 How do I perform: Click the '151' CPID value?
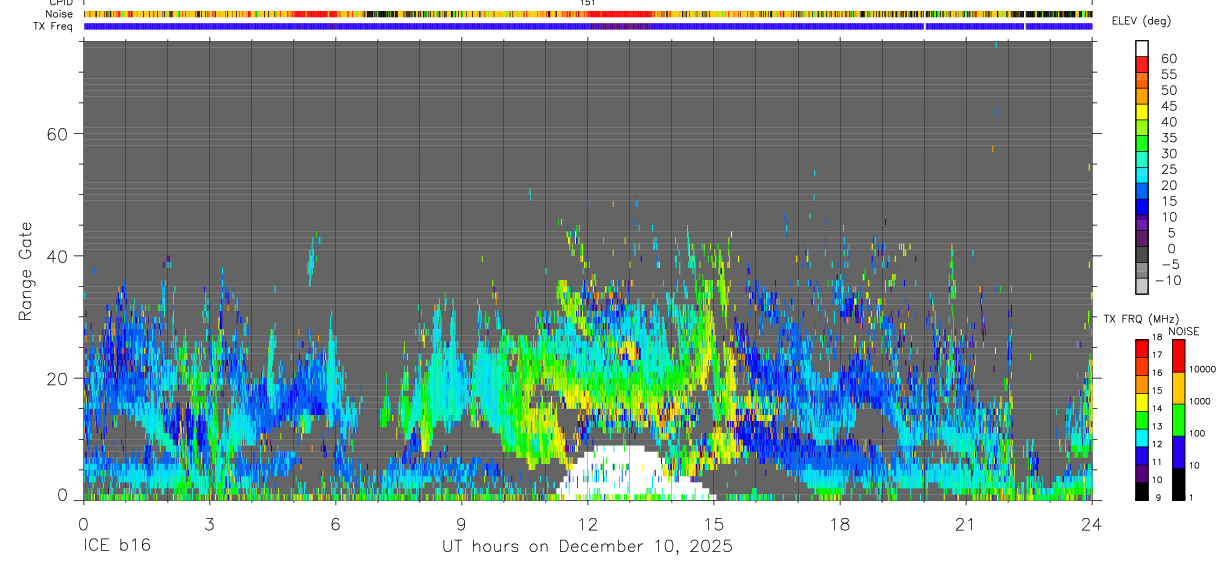click(587, 3)
